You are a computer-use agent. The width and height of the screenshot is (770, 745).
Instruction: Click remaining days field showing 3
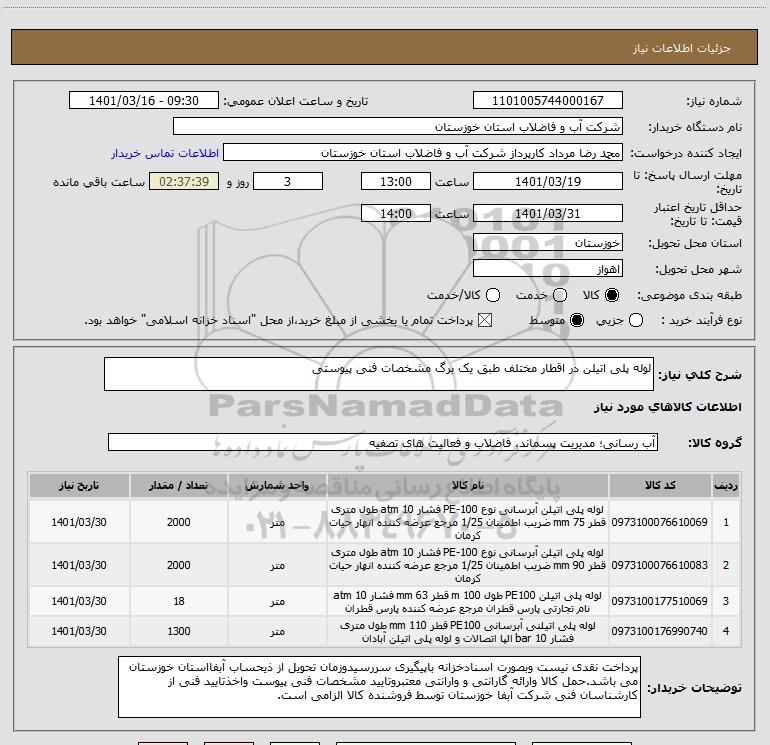pos(288,181)
